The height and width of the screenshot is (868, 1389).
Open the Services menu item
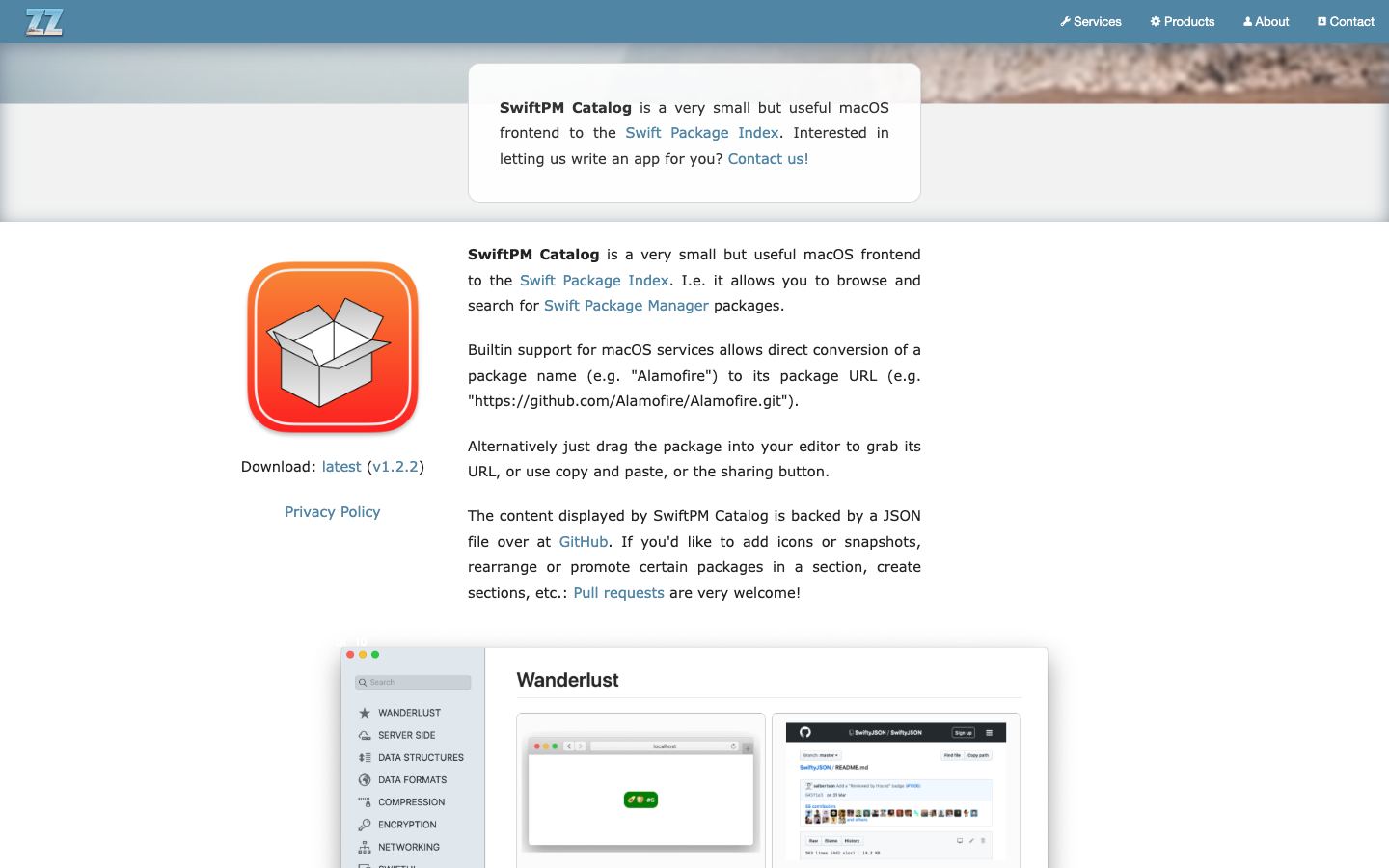pyautogui.click(x=1091, y=21)
